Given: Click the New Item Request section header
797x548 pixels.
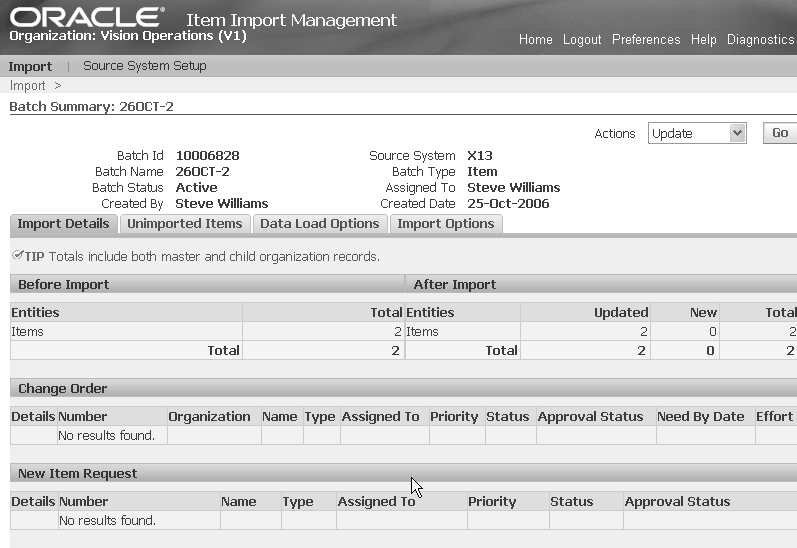Looking at the screenshot, I should (x=404, y=473).
